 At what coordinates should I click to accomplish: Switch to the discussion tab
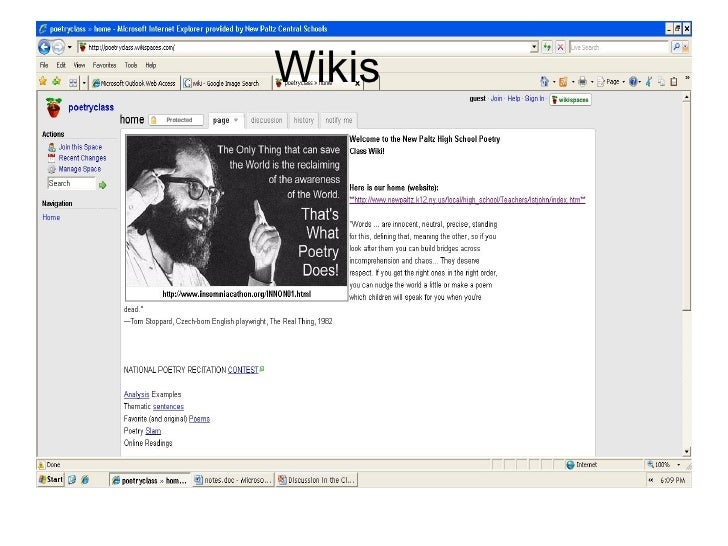[266, 120]
